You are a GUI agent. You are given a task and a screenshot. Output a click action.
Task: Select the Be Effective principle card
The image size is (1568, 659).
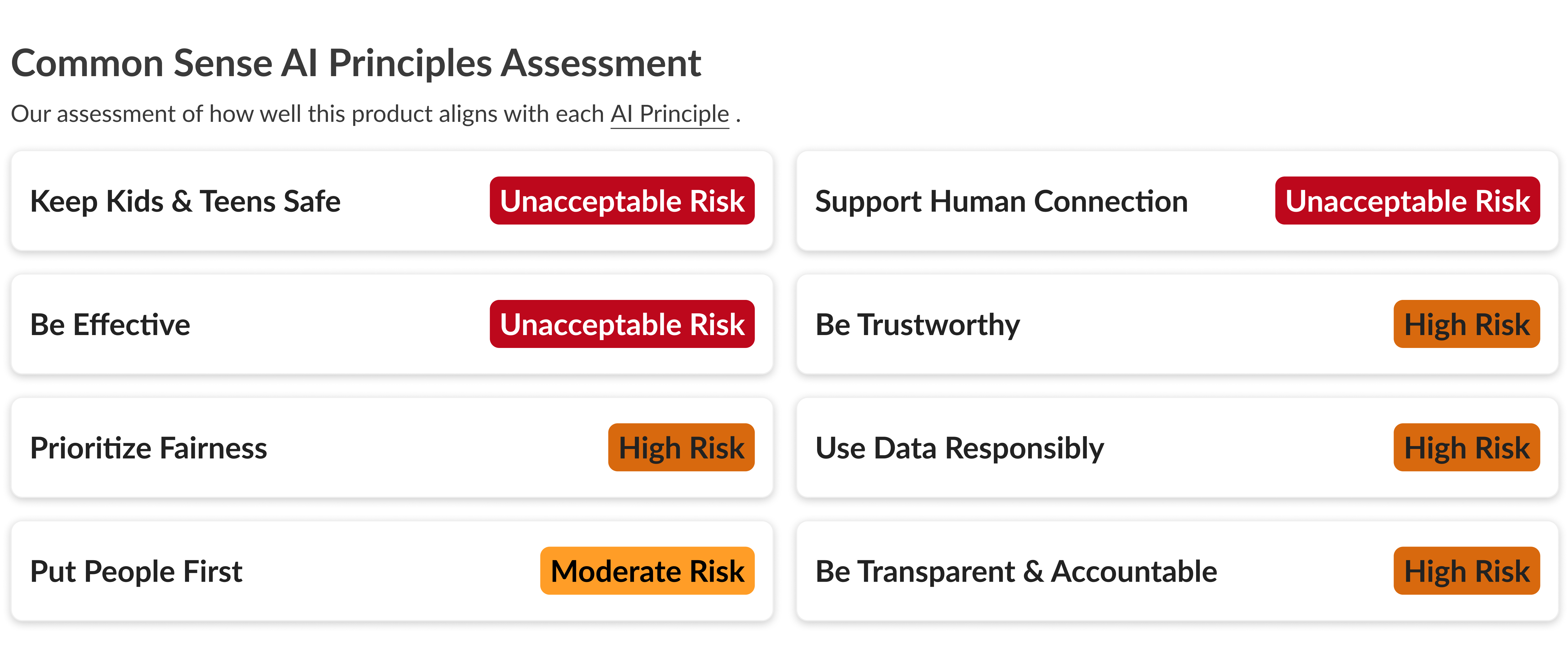[x=392, y=324]
